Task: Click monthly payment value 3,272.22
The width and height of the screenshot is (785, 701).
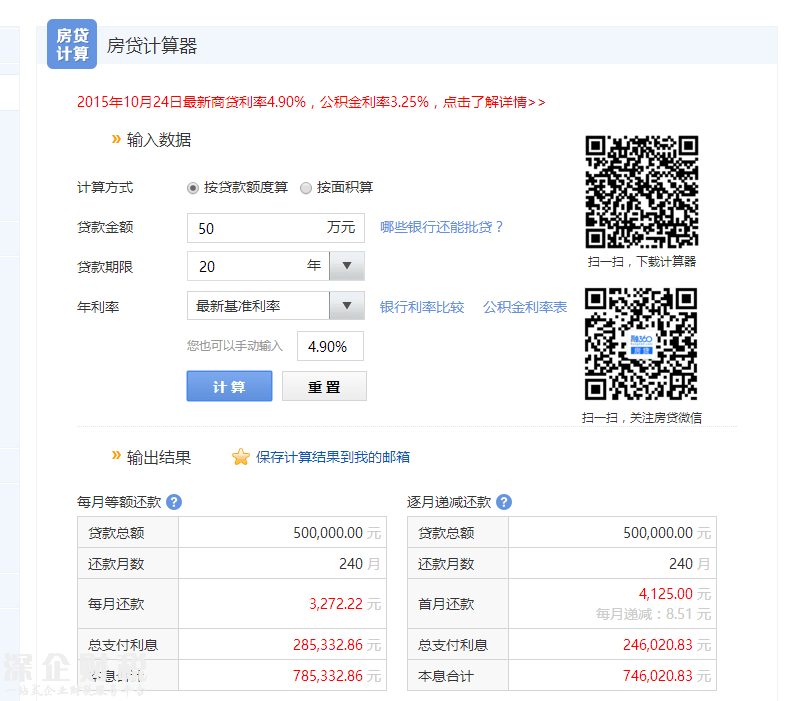Action: [x=336, y=604]
